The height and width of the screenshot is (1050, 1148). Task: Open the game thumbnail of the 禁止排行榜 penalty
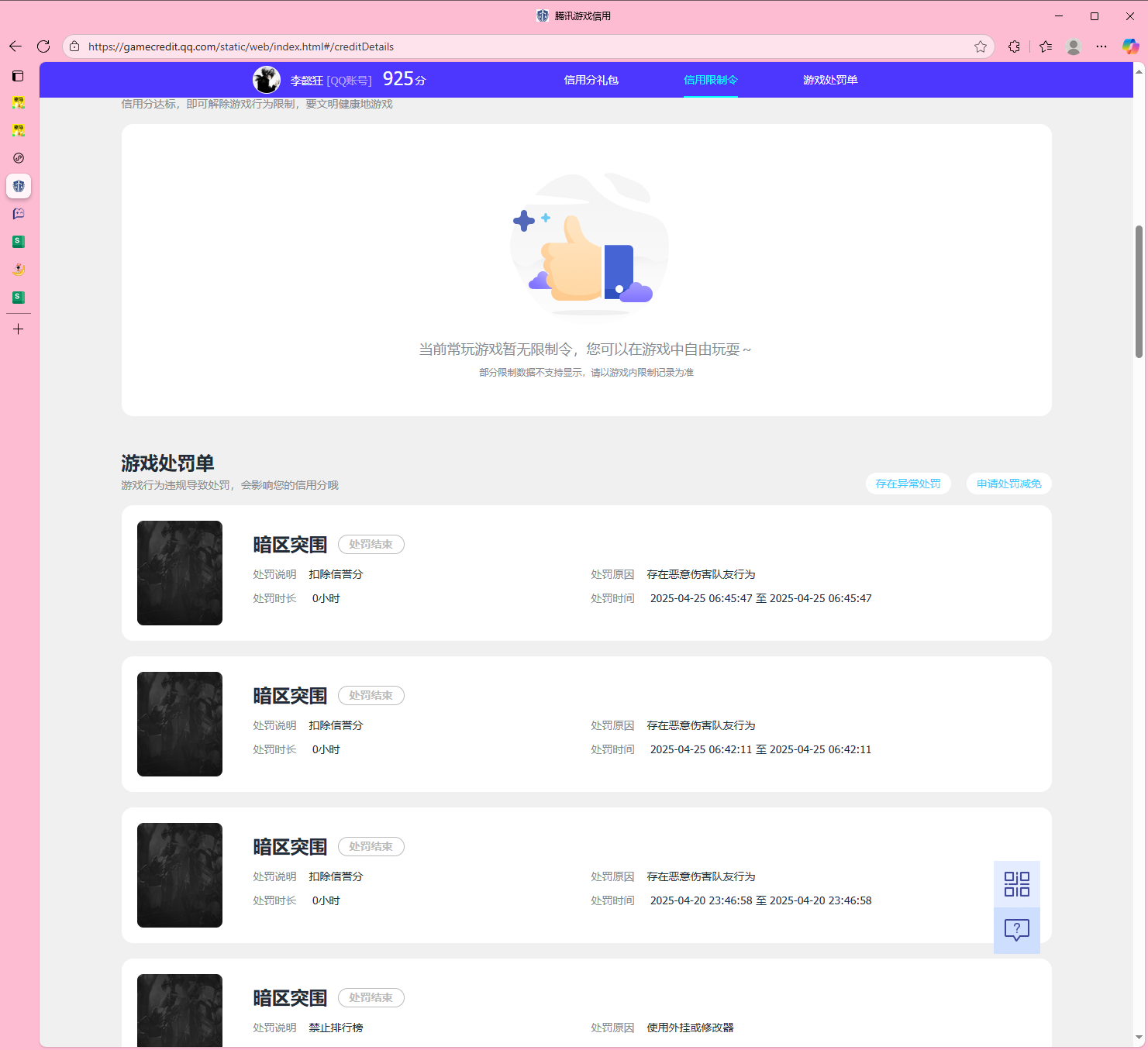[x=180, y=1010]
